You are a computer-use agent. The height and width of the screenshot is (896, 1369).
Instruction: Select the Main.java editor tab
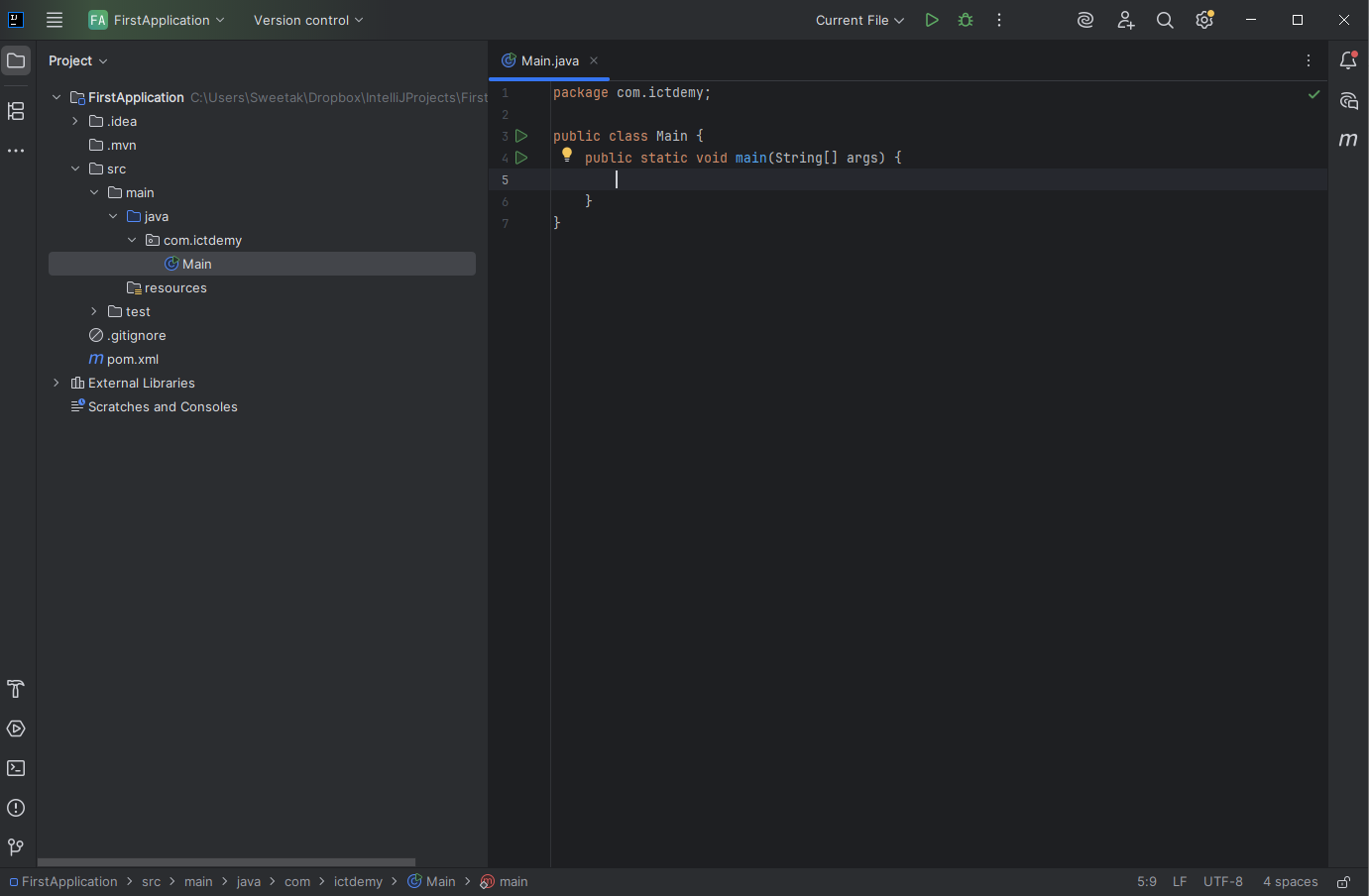(x=549, y=60)
